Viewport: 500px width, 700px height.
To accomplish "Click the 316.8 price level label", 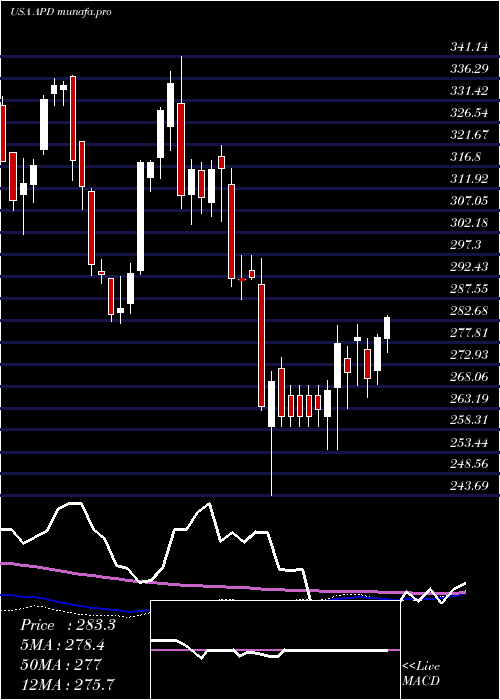I will point(465,157).
